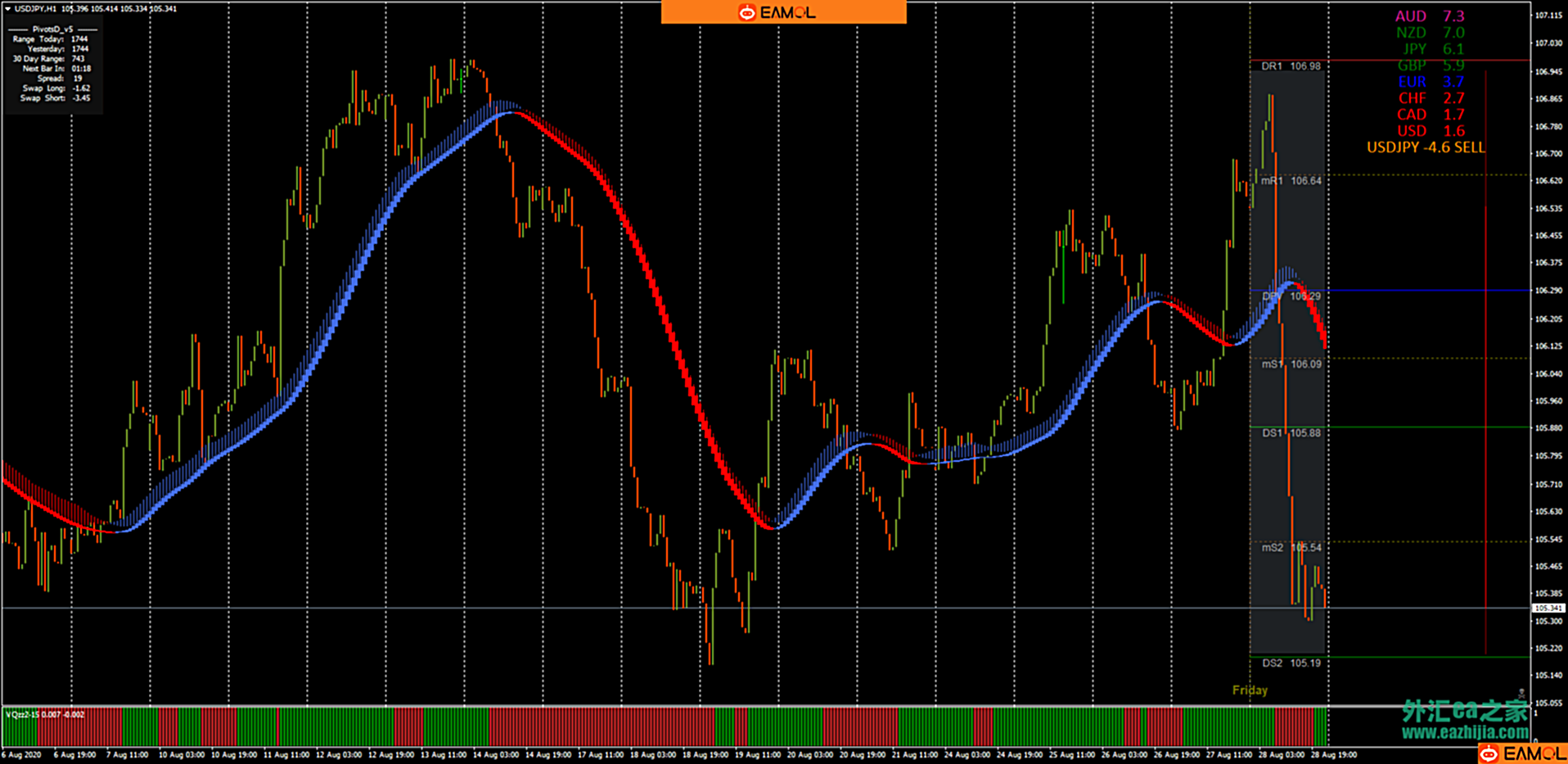
Task: Click the EAMOL logo icon in the top orange banner
Action: coord(746,12)
